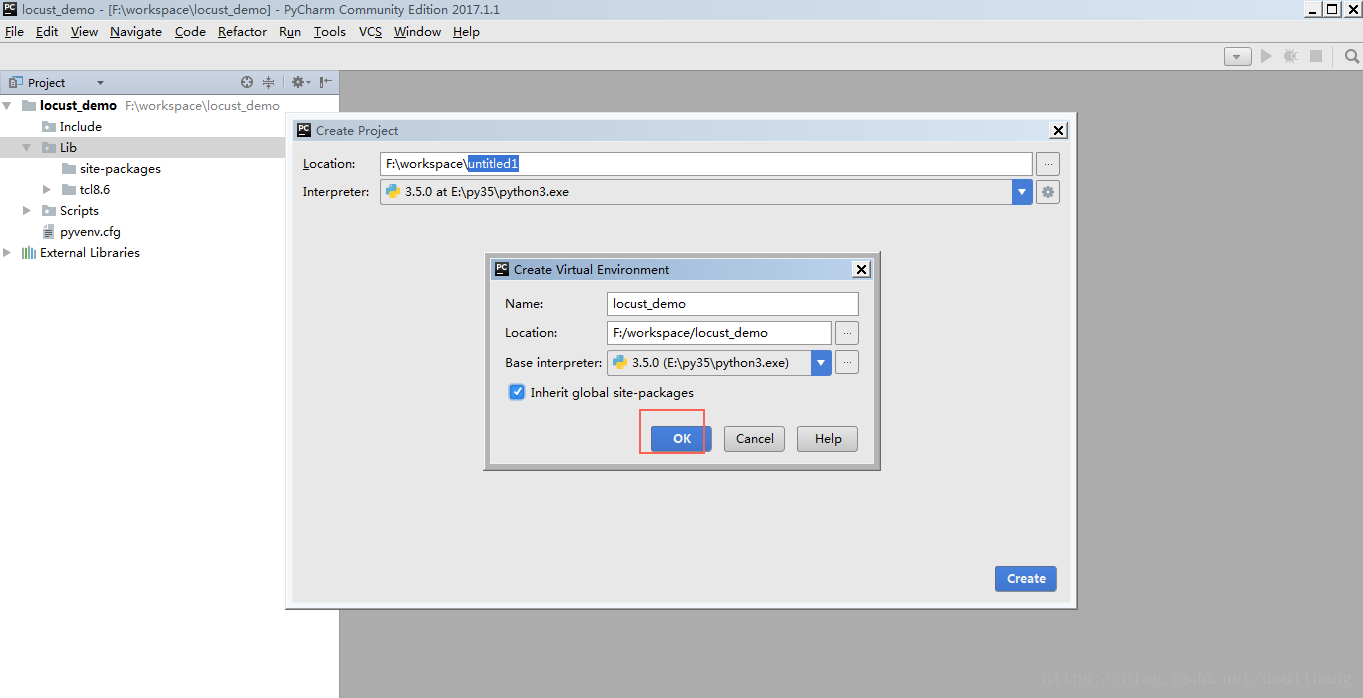Image resolution: width=1363 pixels, height=698 pixels.
Task: Click OK in Create Virtual Environment
Action: tap(681, 439)
